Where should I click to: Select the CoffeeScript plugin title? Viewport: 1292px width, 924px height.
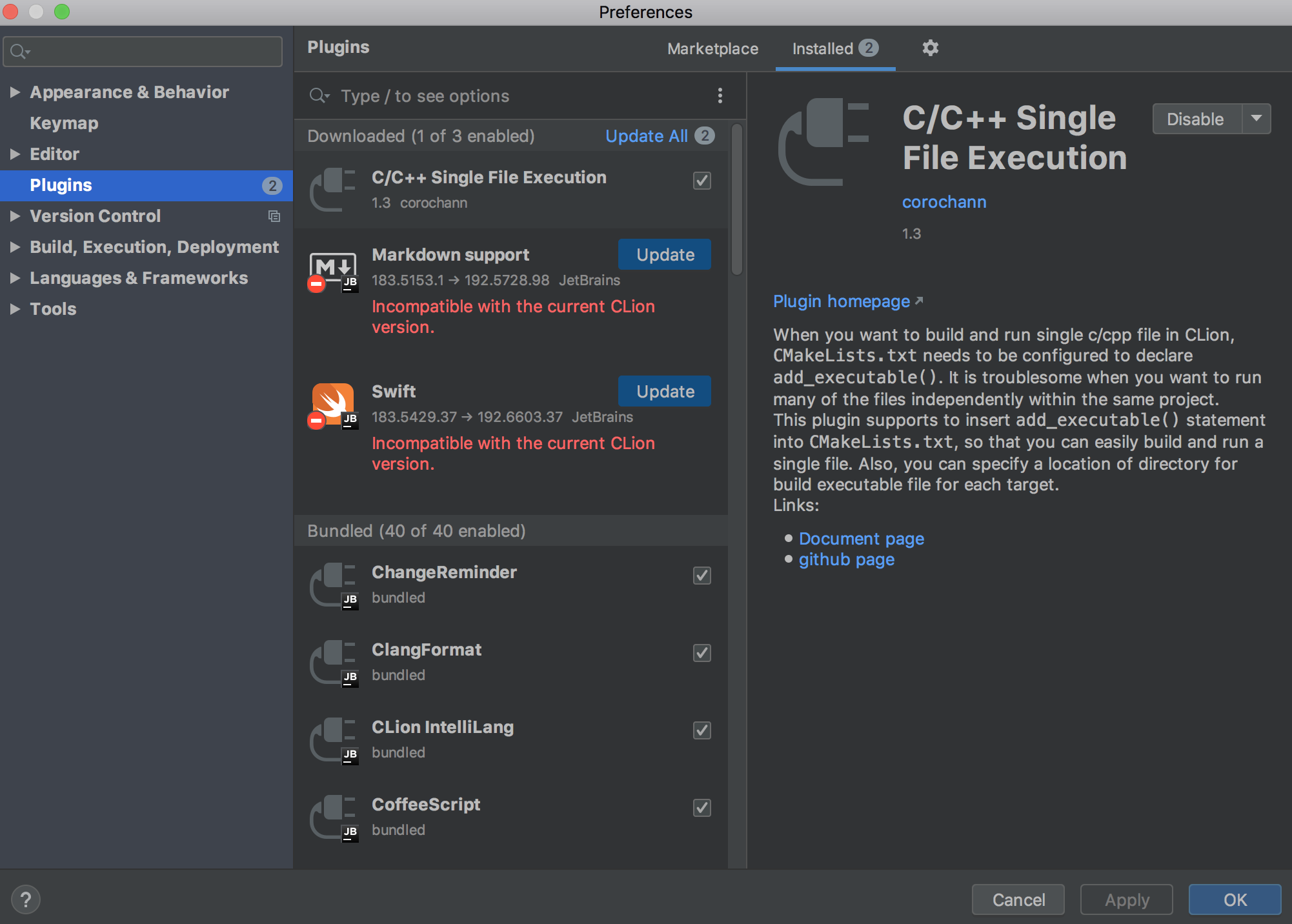coord(426,805)
